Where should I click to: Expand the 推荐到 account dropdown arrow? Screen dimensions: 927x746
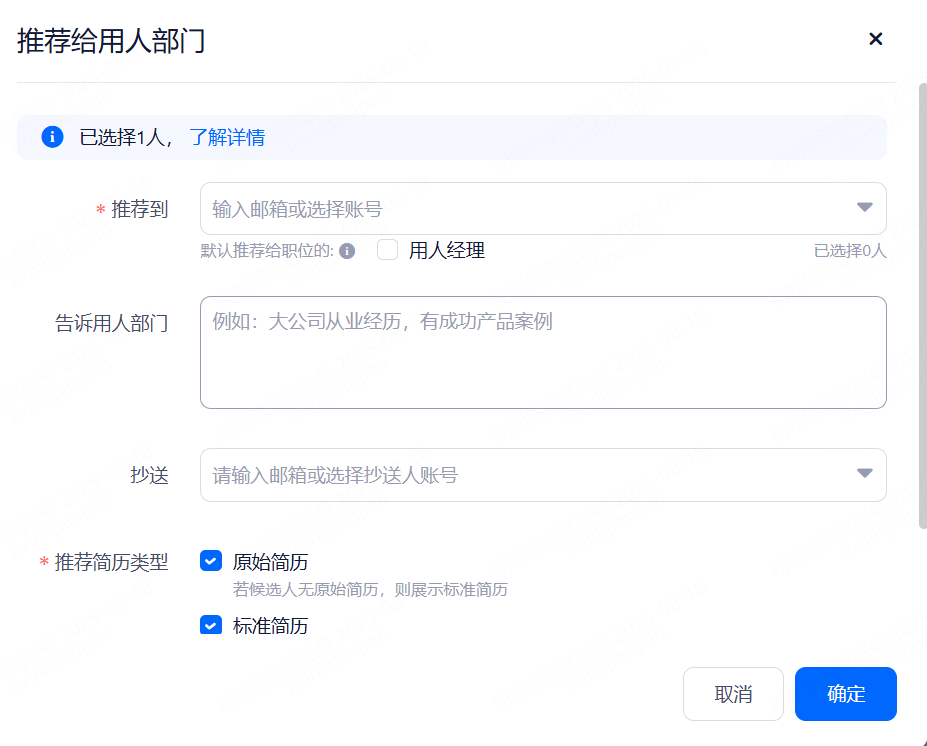pos(864,208)
